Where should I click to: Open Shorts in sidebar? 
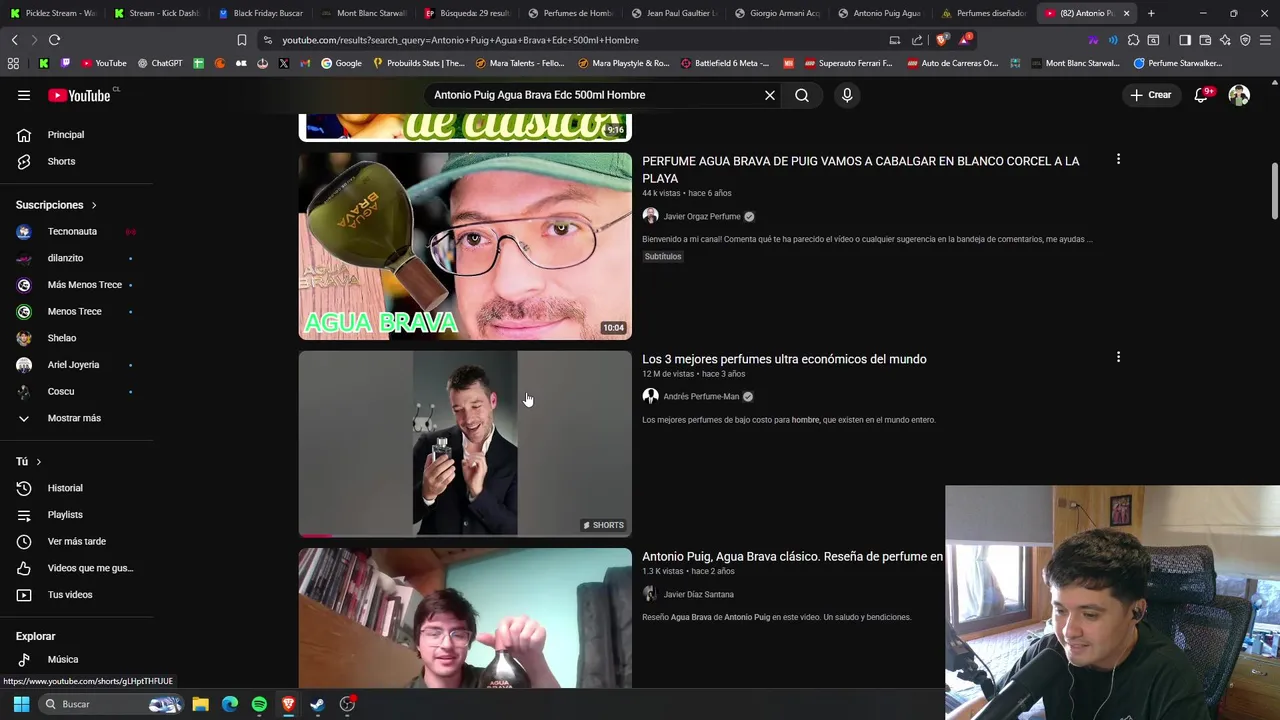(61, 161)
